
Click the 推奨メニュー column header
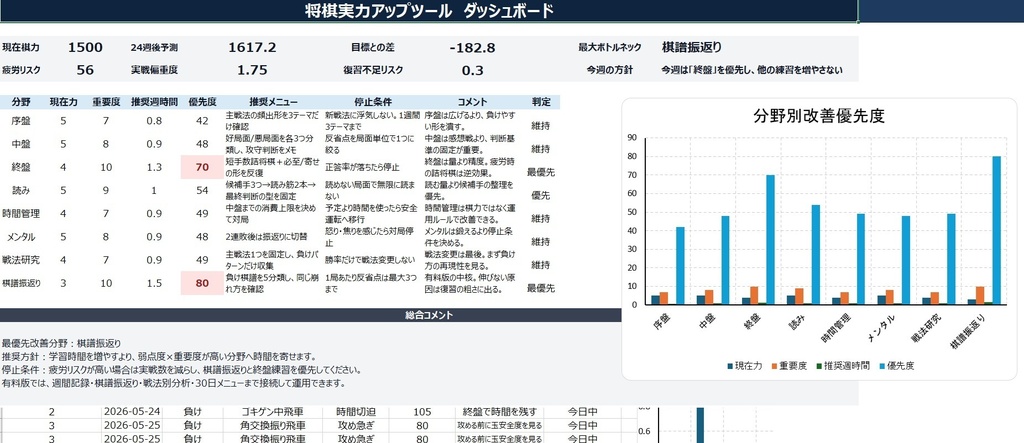(x=274, y=102)
